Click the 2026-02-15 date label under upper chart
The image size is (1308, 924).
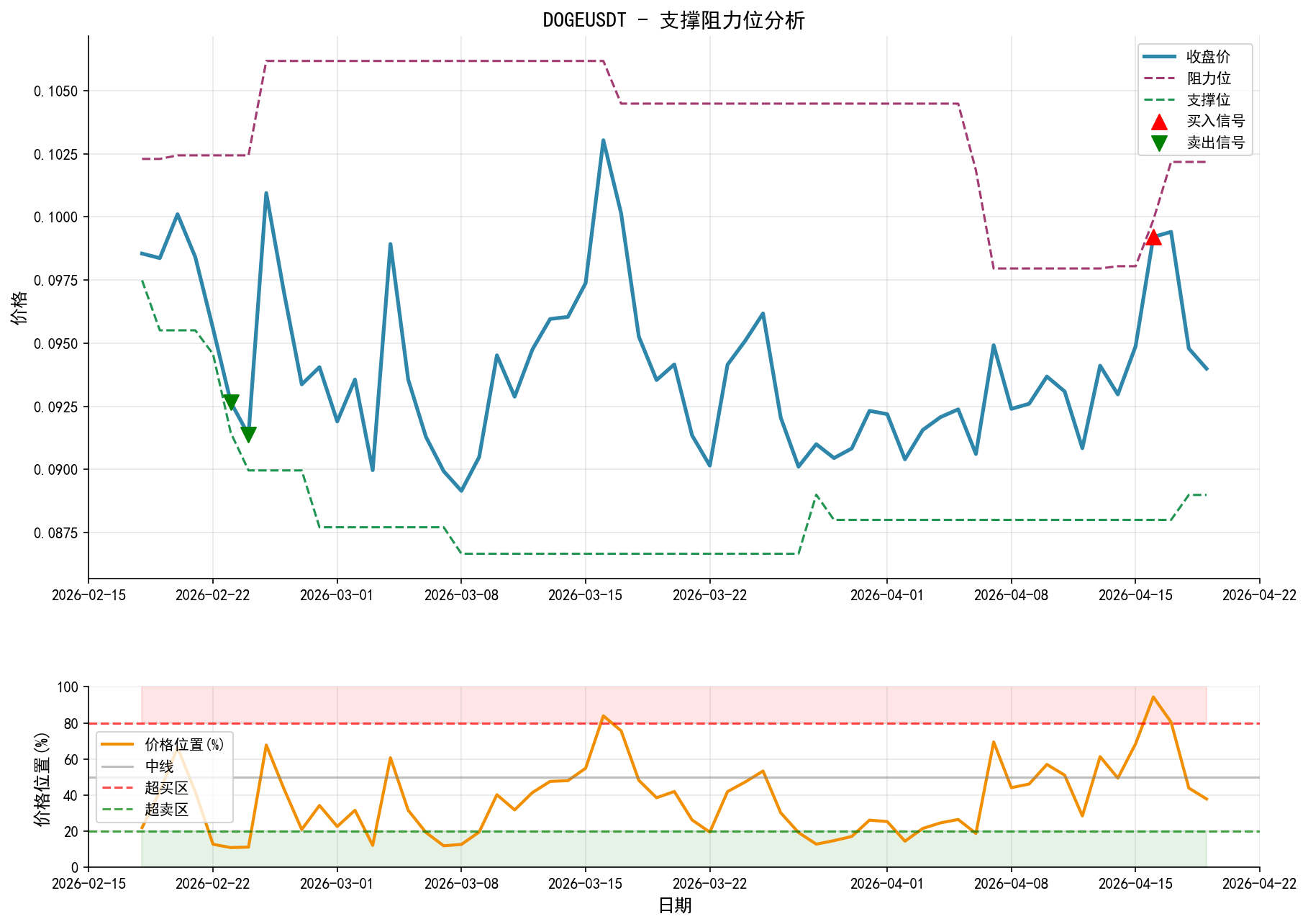(x=88, y=595)
